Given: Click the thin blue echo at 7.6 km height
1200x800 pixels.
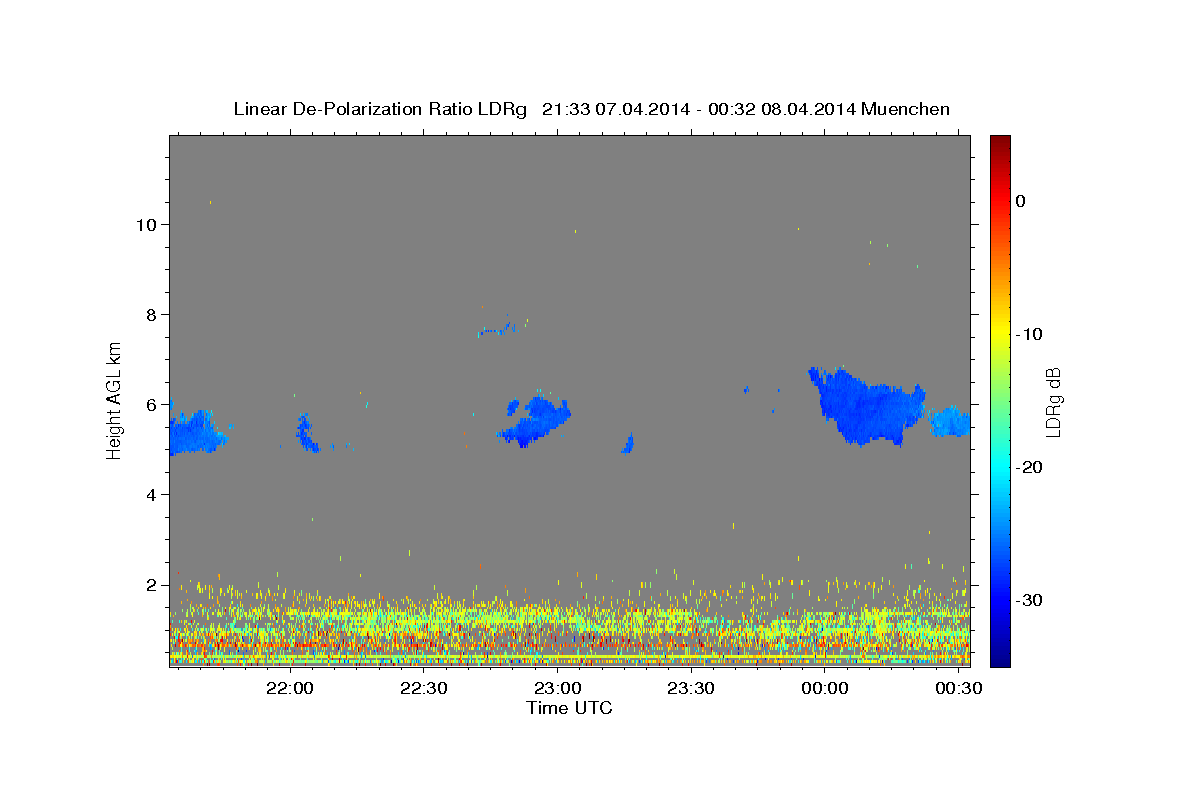Looking at the screenshot, I should click(498, 329).
